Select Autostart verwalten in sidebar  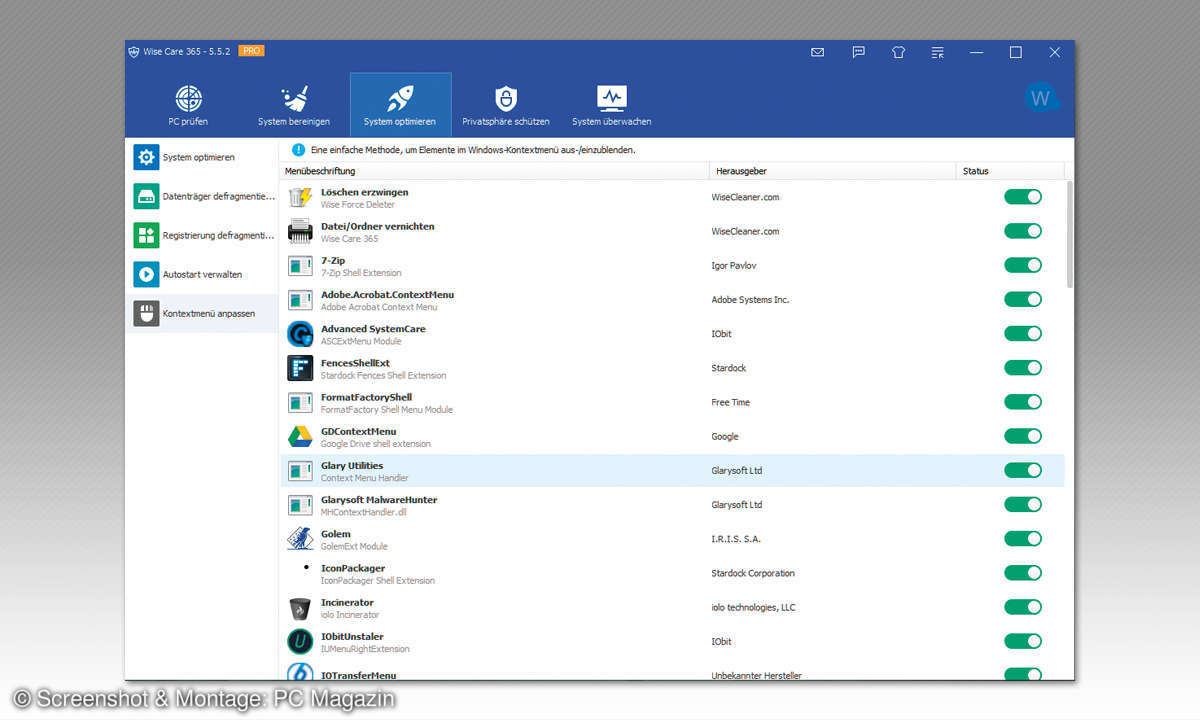[202, 274]
